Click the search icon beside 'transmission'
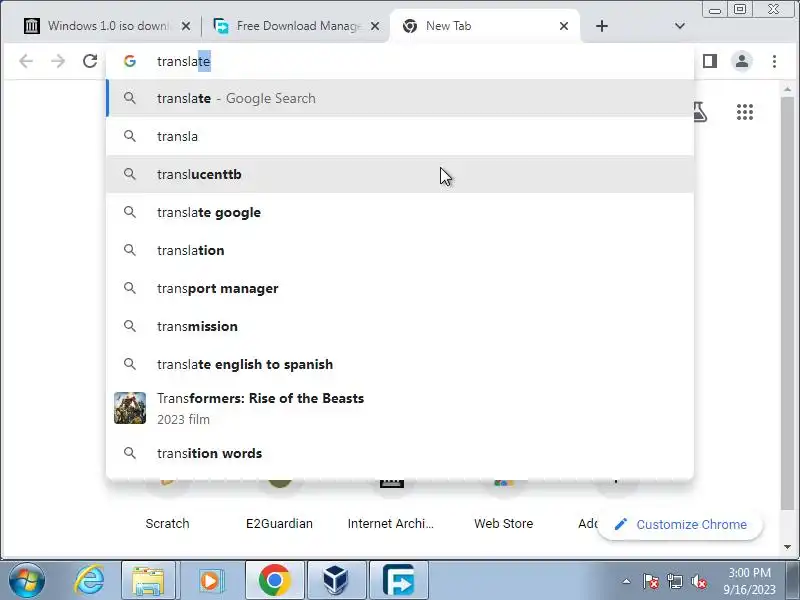800x600 pixels. point(130,326)
